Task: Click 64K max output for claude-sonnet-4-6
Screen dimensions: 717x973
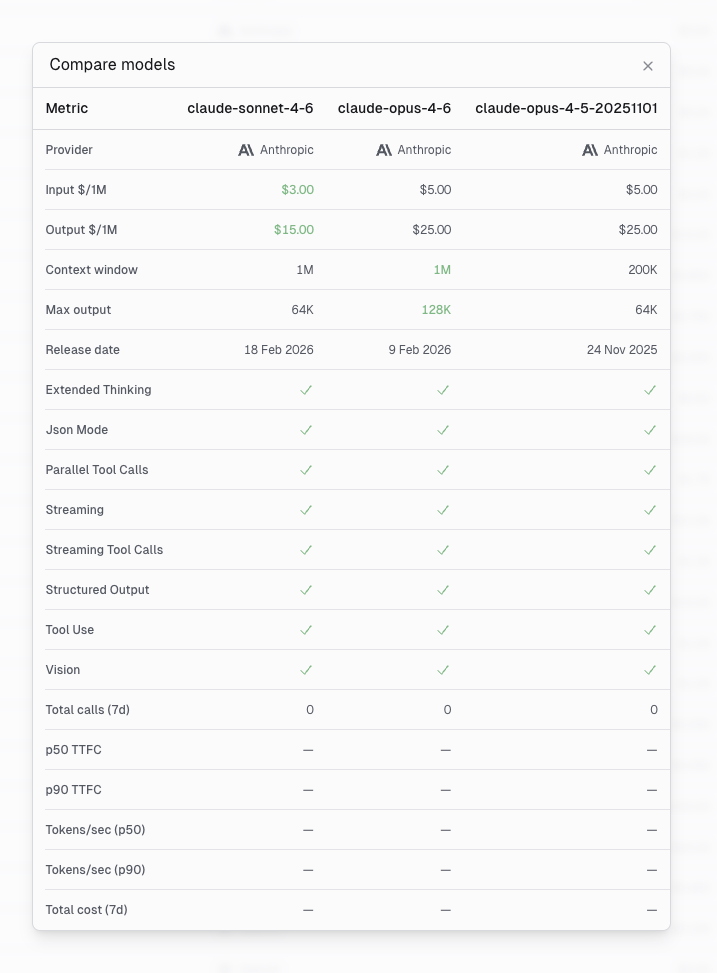Action: 302,310
